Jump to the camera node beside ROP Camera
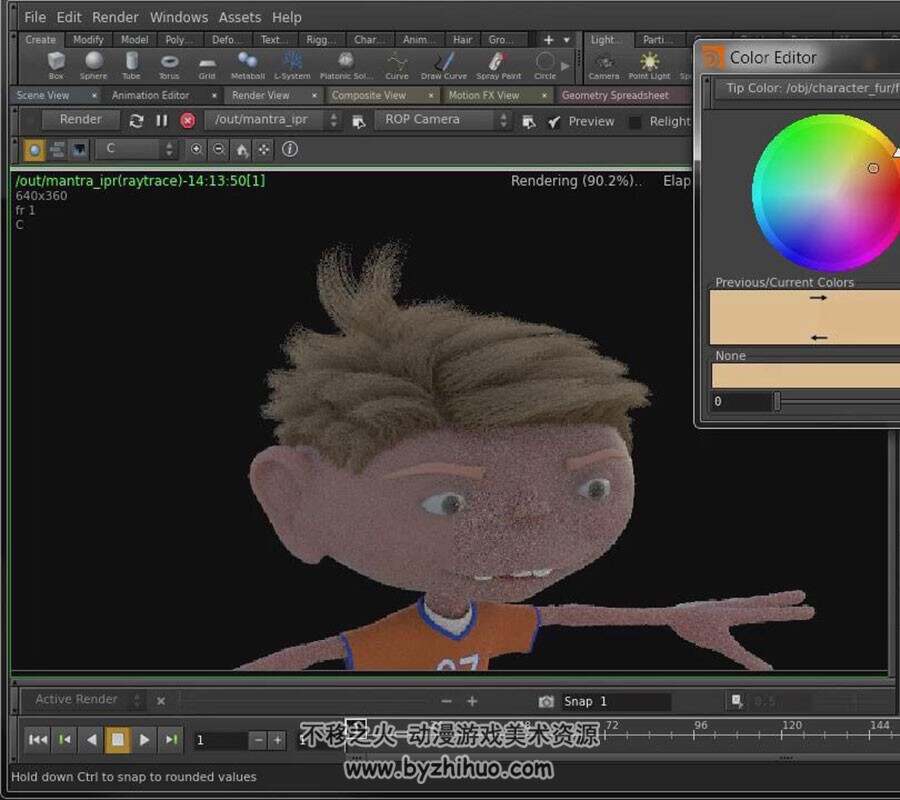The width and height of the screenshot is (900, 800). click(x=529, y=121)
